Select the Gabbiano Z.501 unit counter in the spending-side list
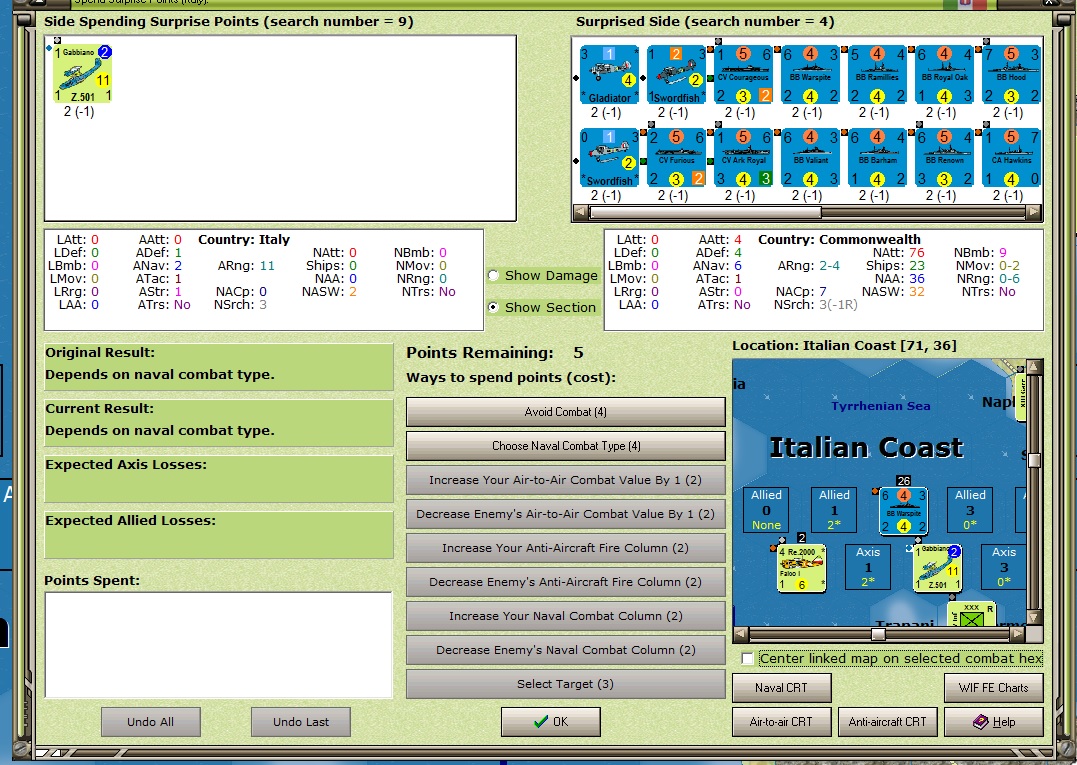 [x=82, y=74]
